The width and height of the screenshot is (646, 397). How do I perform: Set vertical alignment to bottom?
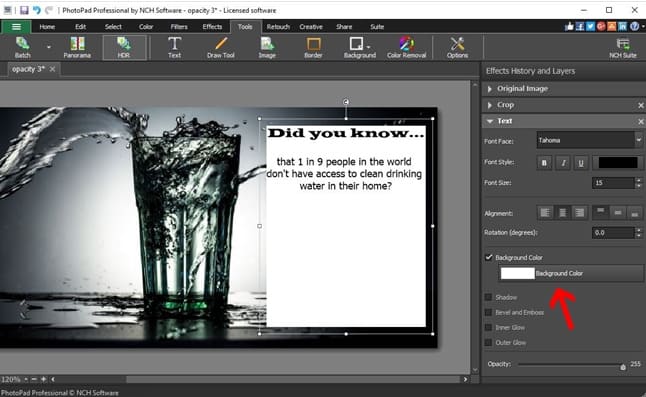click(634, 212)
